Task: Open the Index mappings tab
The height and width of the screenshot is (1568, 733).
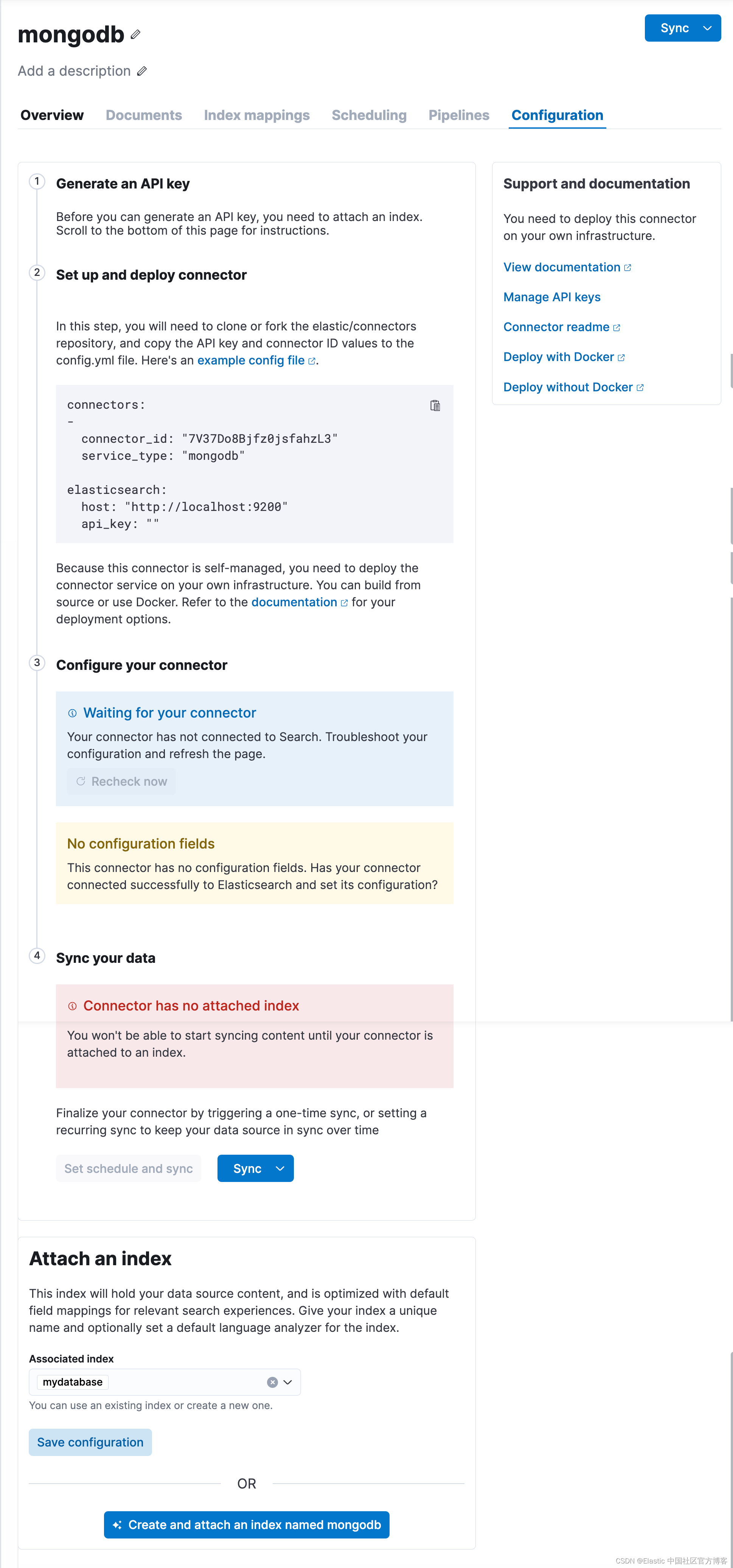Action: point(257,115)
